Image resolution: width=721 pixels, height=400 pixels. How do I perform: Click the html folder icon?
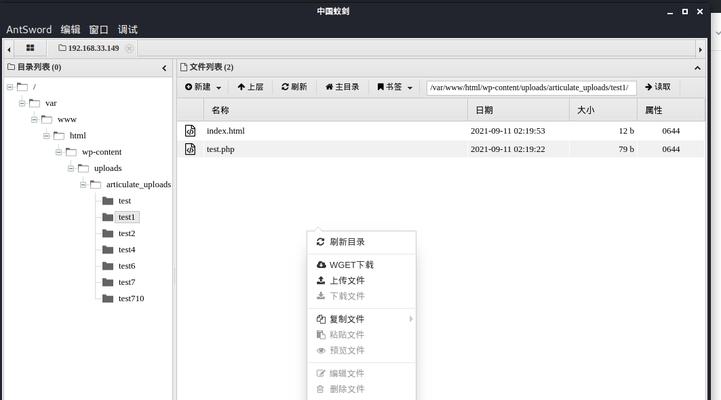(x=59, y=136)
